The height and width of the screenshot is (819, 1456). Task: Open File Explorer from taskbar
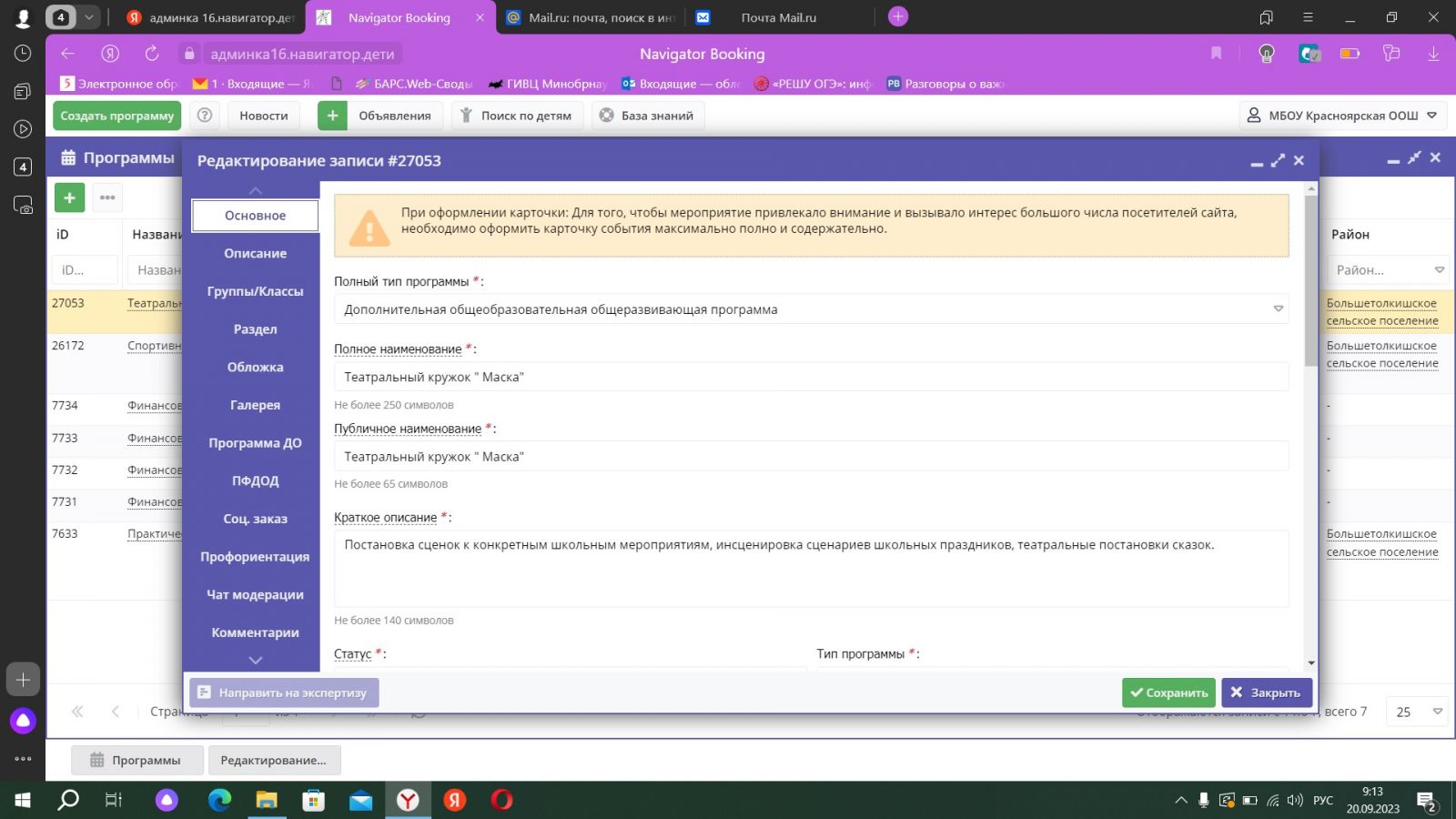(x=267, y=800)
